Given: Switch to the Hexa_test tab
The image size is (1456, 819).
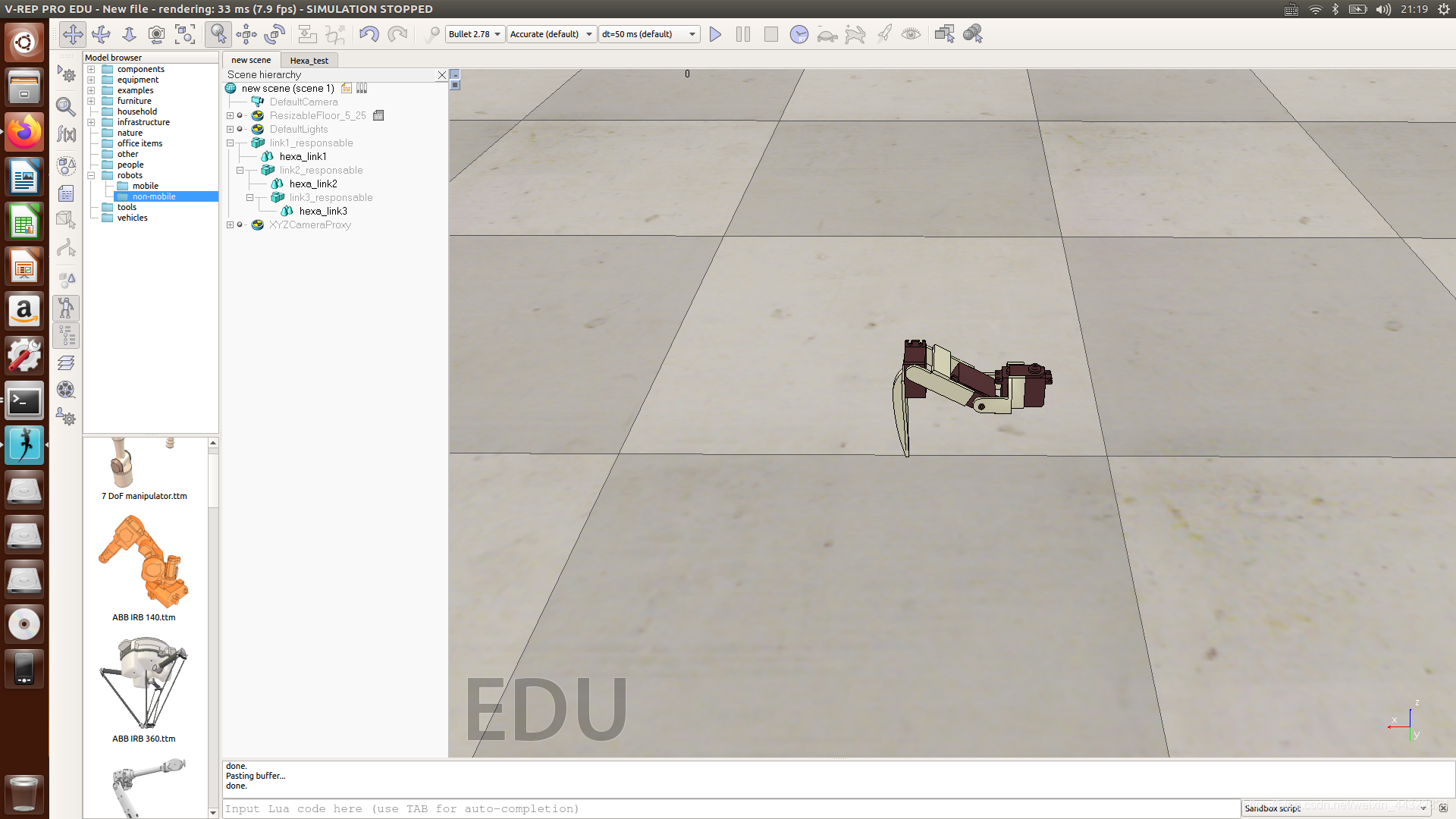Looking at the screenshot, I should point(309,60).
